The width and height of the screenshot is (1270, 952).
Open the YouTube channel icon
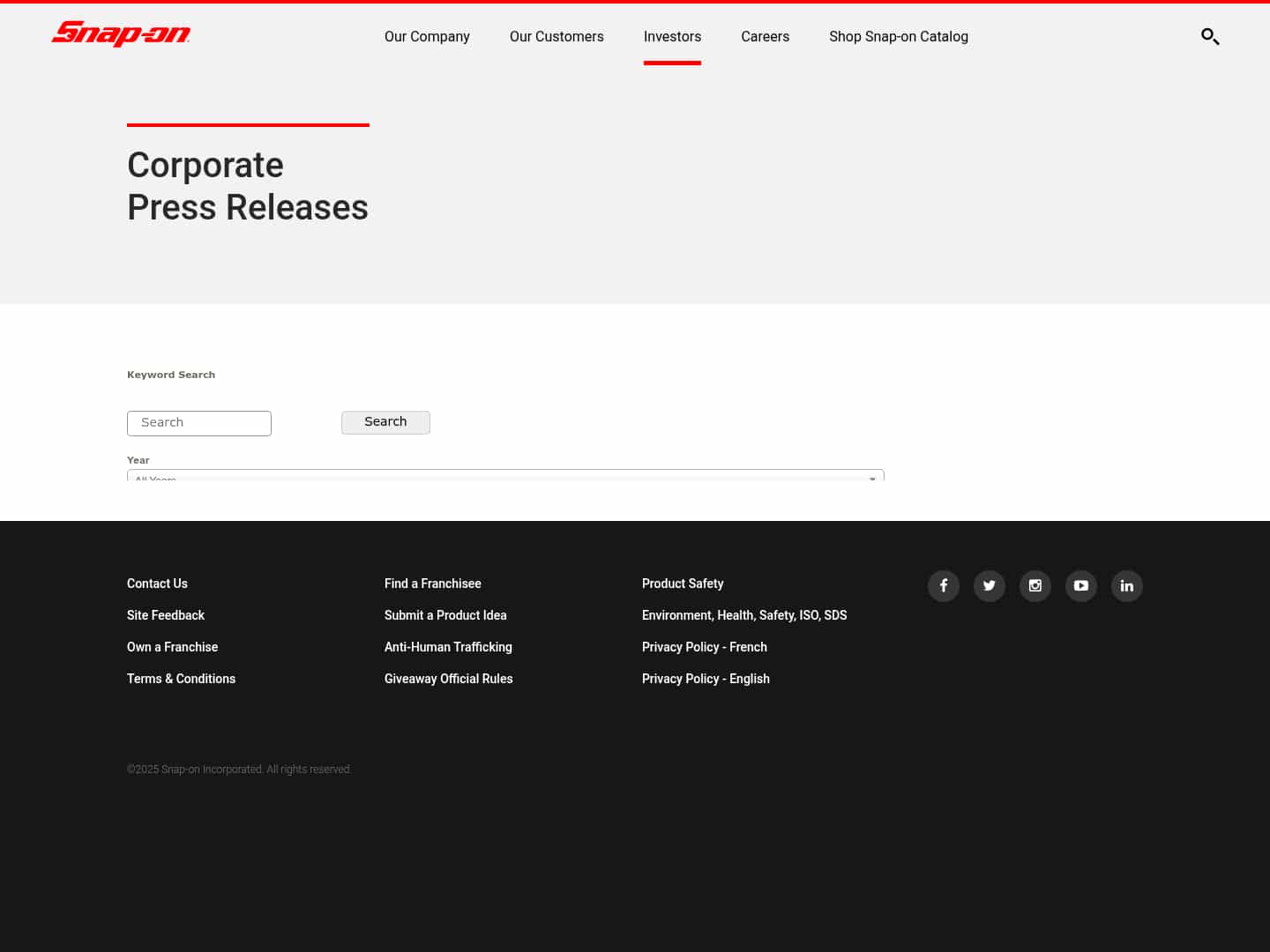1081,586
